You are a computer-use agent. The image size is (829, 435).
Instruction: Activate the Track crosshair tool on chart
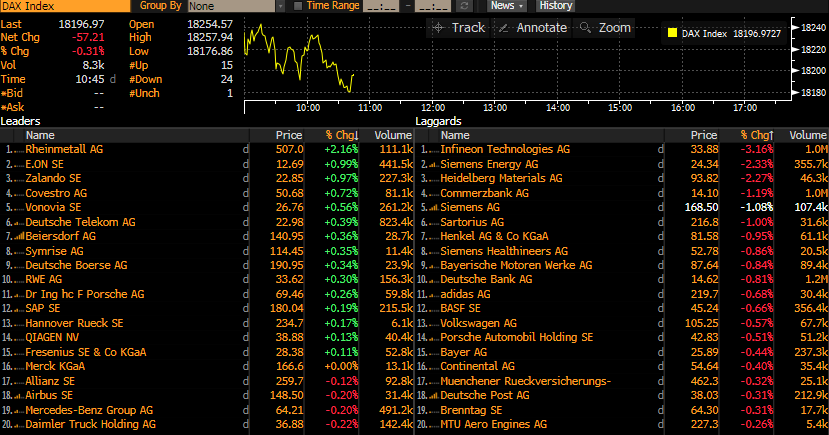coord(459,27)
